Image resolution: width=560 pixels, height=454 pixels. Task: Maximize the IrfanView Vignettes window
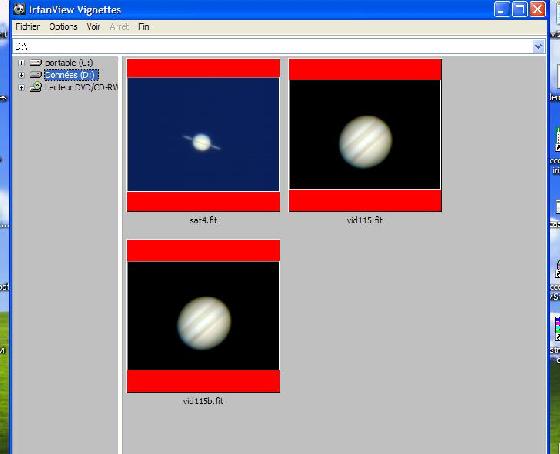520,9
